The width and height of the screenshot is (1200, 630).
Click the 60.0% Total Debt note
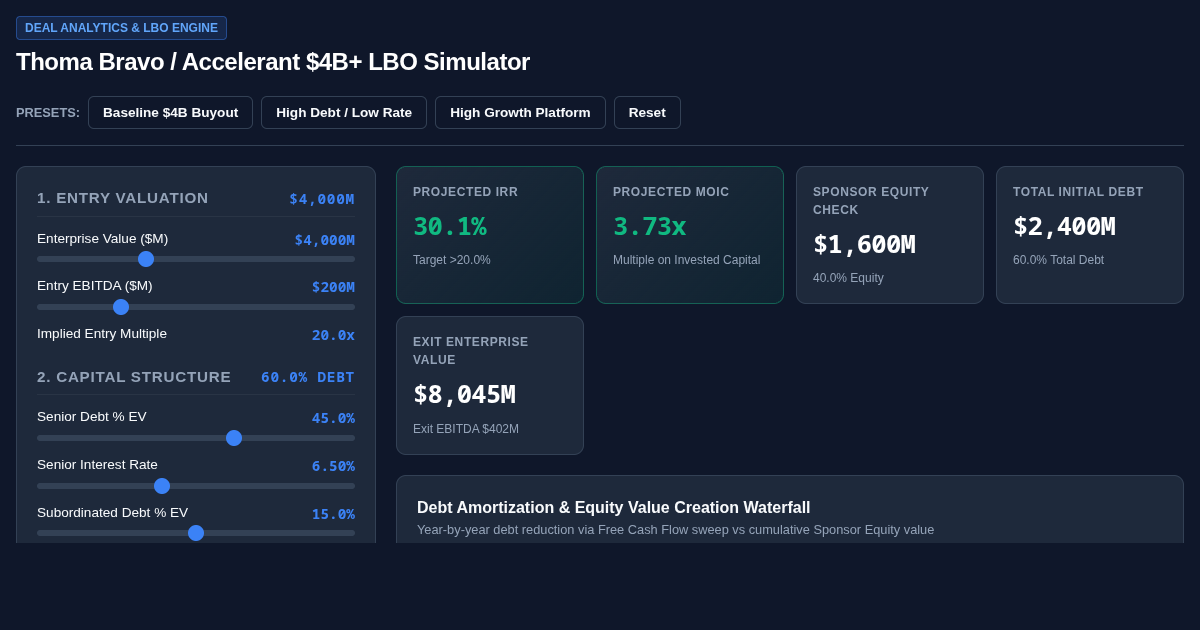[x=1058, y=260]
